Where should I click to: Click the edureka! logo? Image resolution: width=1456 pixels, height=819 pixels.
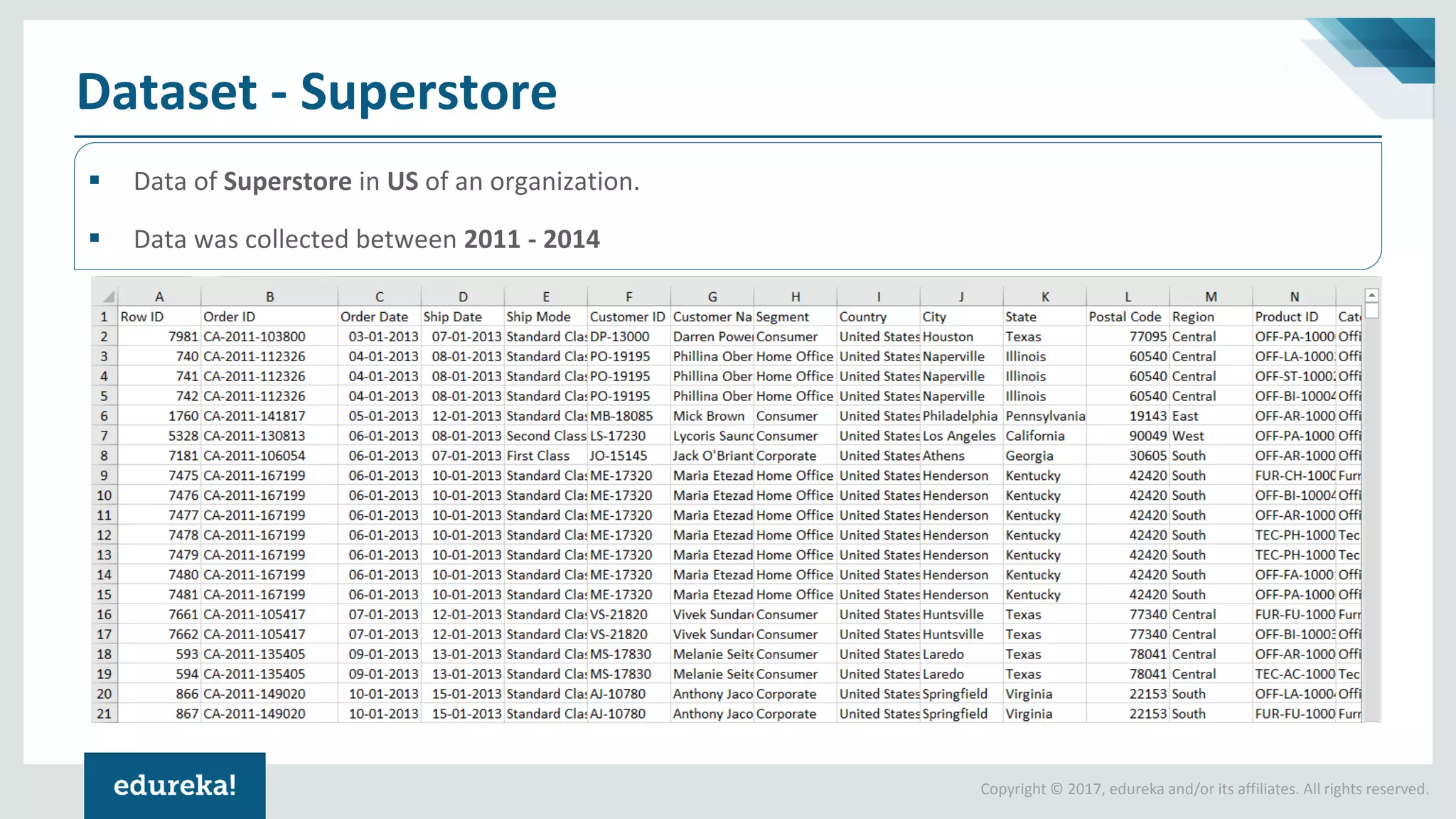pyautogui.click(x=175, y=786)
